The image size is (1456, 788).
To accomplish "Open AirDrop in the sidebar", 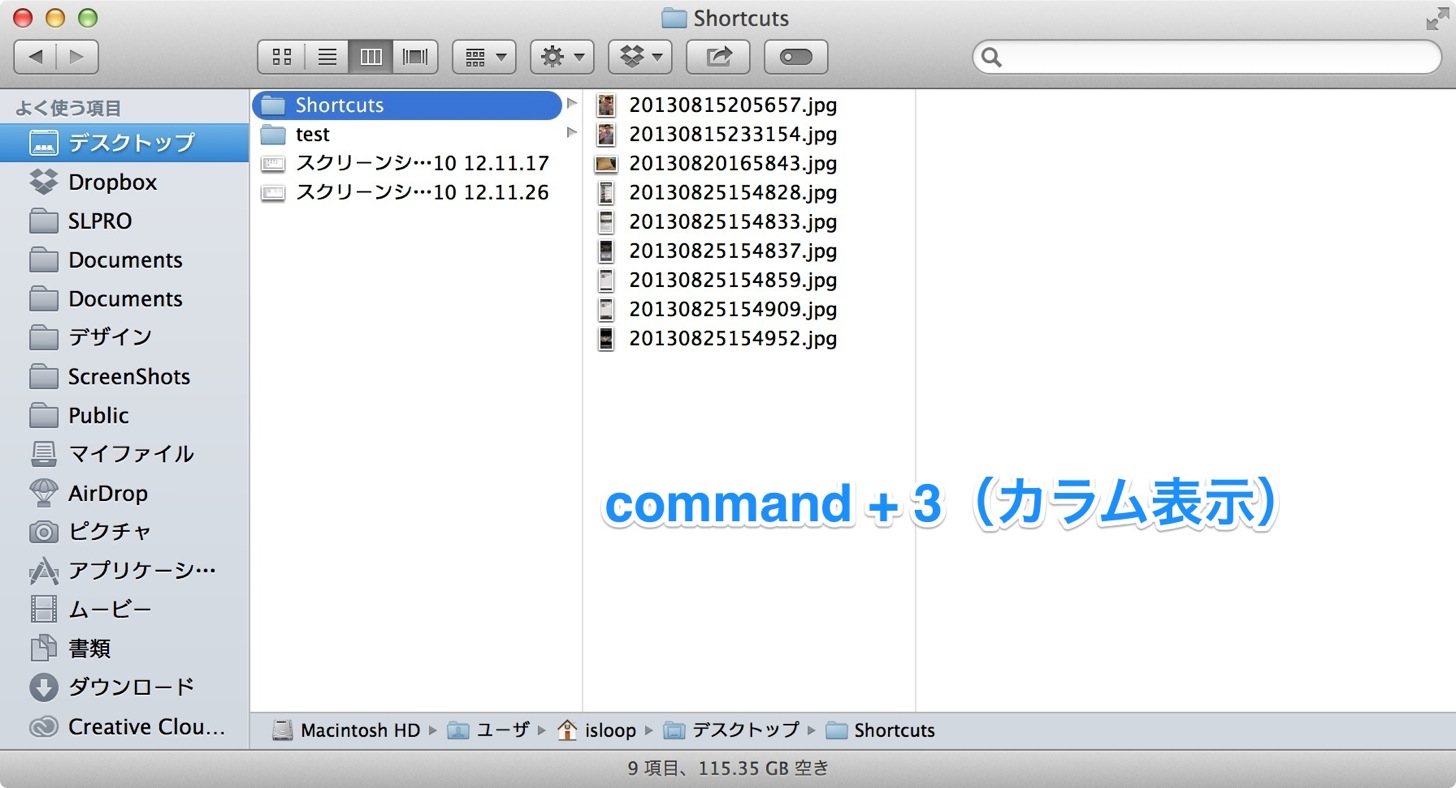I will click(x=124, y=493).
